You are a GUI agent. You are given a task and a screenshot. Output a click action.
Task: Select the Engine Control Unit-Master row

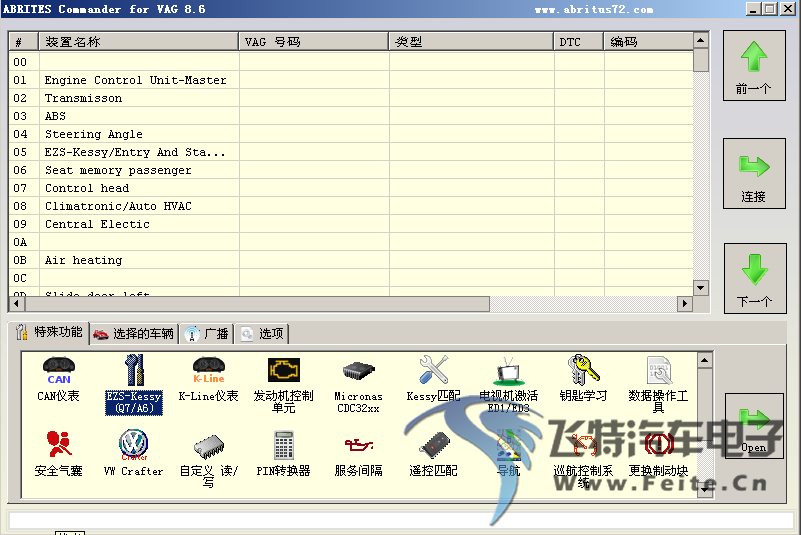click(351, 80)
